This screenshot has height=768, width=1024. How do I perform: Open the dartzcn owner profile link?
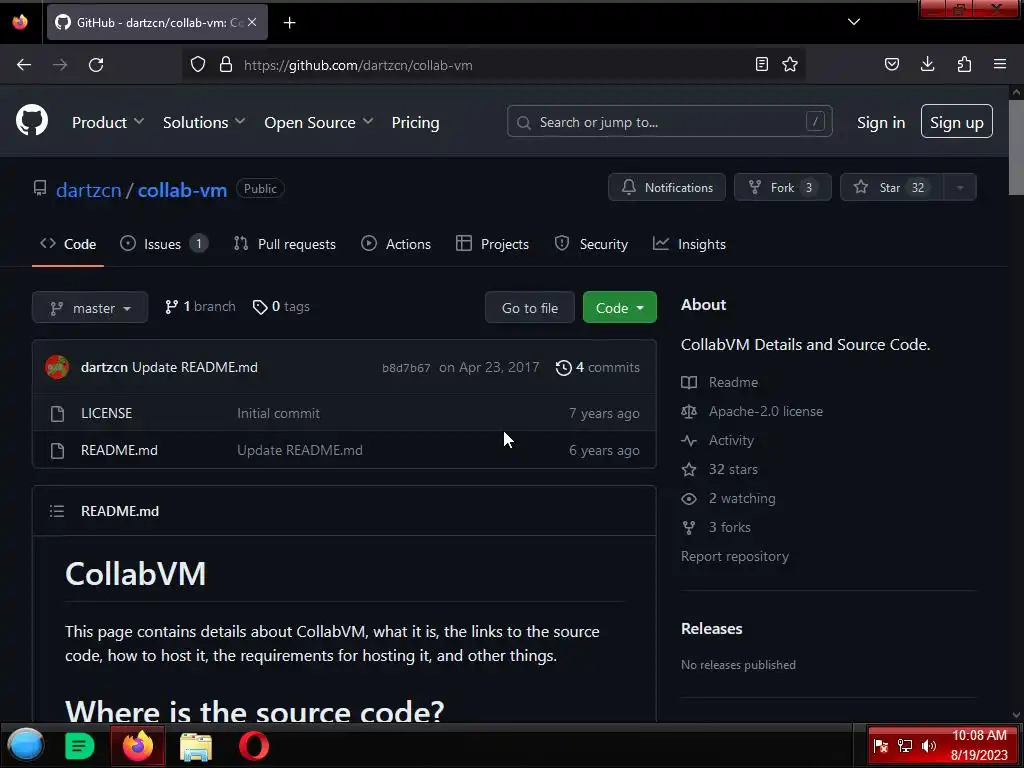point(89,190)
